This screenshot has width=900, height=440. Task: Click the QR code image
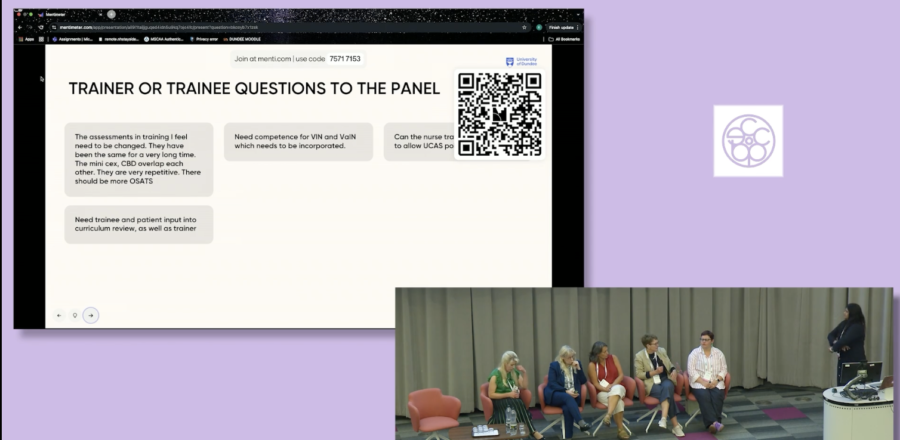(x=498, y=113)
